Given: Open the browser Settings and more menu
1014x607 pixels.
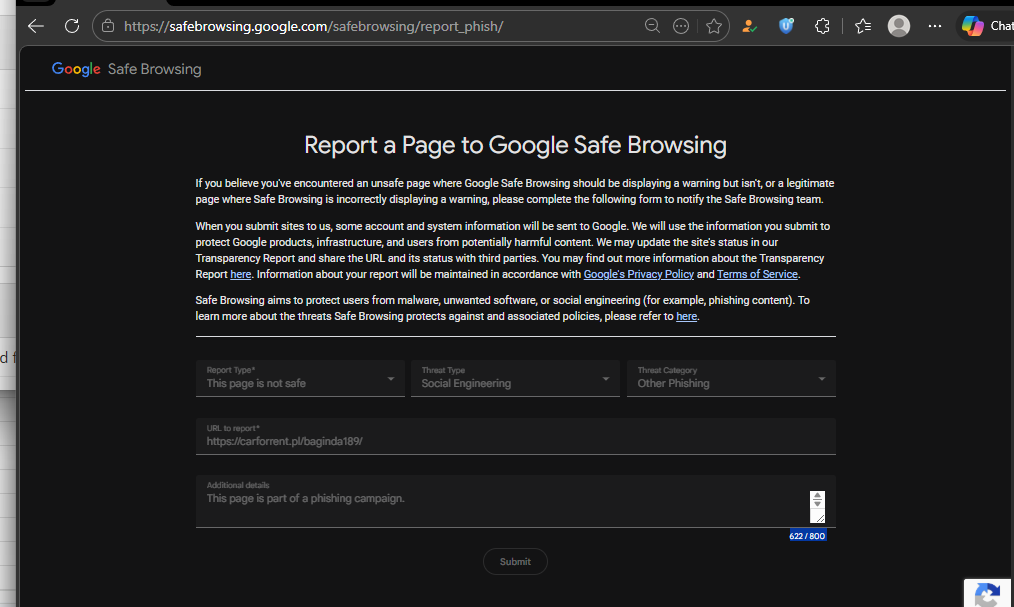Looking at the screenshot, I should pyautogui.click(x=935, y=27).
